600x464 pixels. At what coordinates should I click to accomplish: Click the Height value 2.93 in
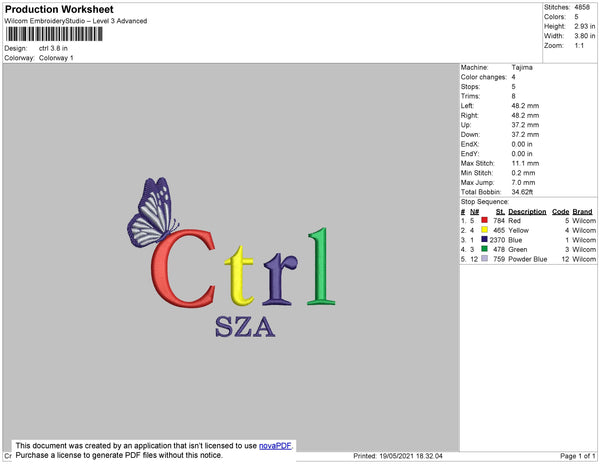[x=585, y=26]
